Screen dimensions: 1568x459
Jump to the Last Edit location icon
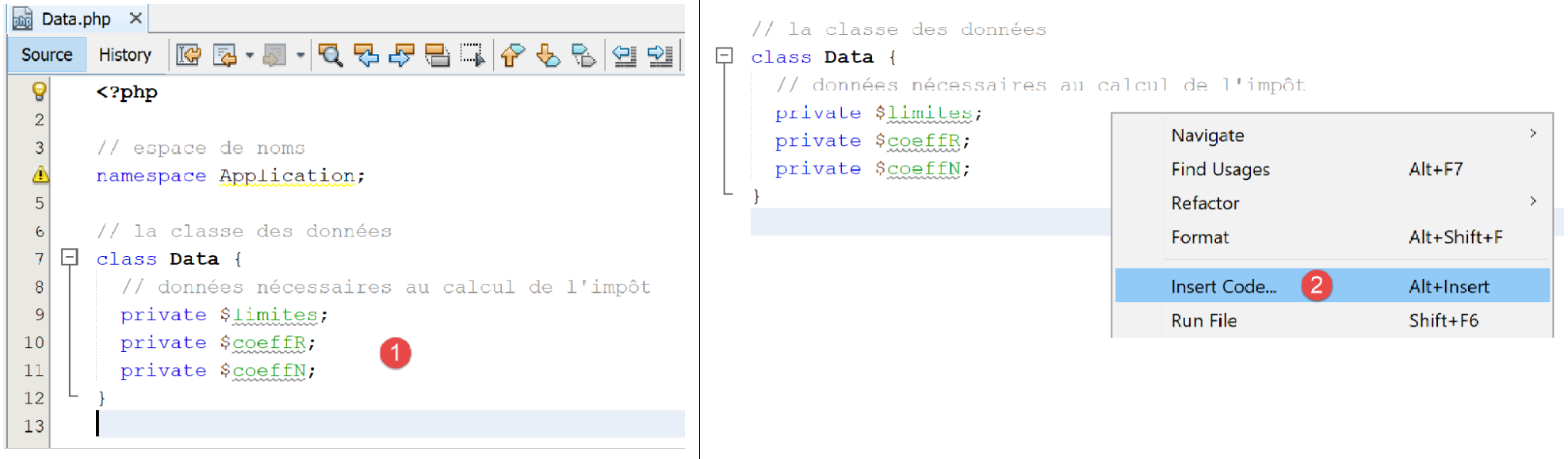click(x=189, y=55)
